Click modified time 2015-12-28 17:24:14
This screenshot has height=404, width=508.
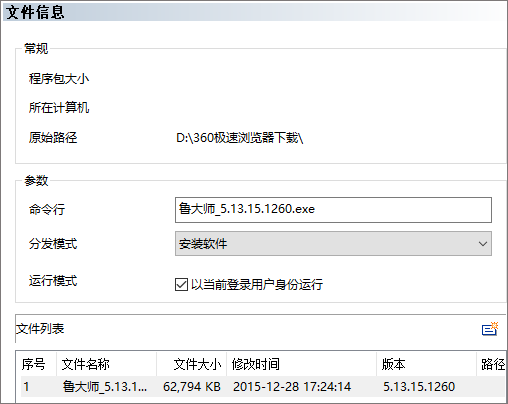click(292, 387)
